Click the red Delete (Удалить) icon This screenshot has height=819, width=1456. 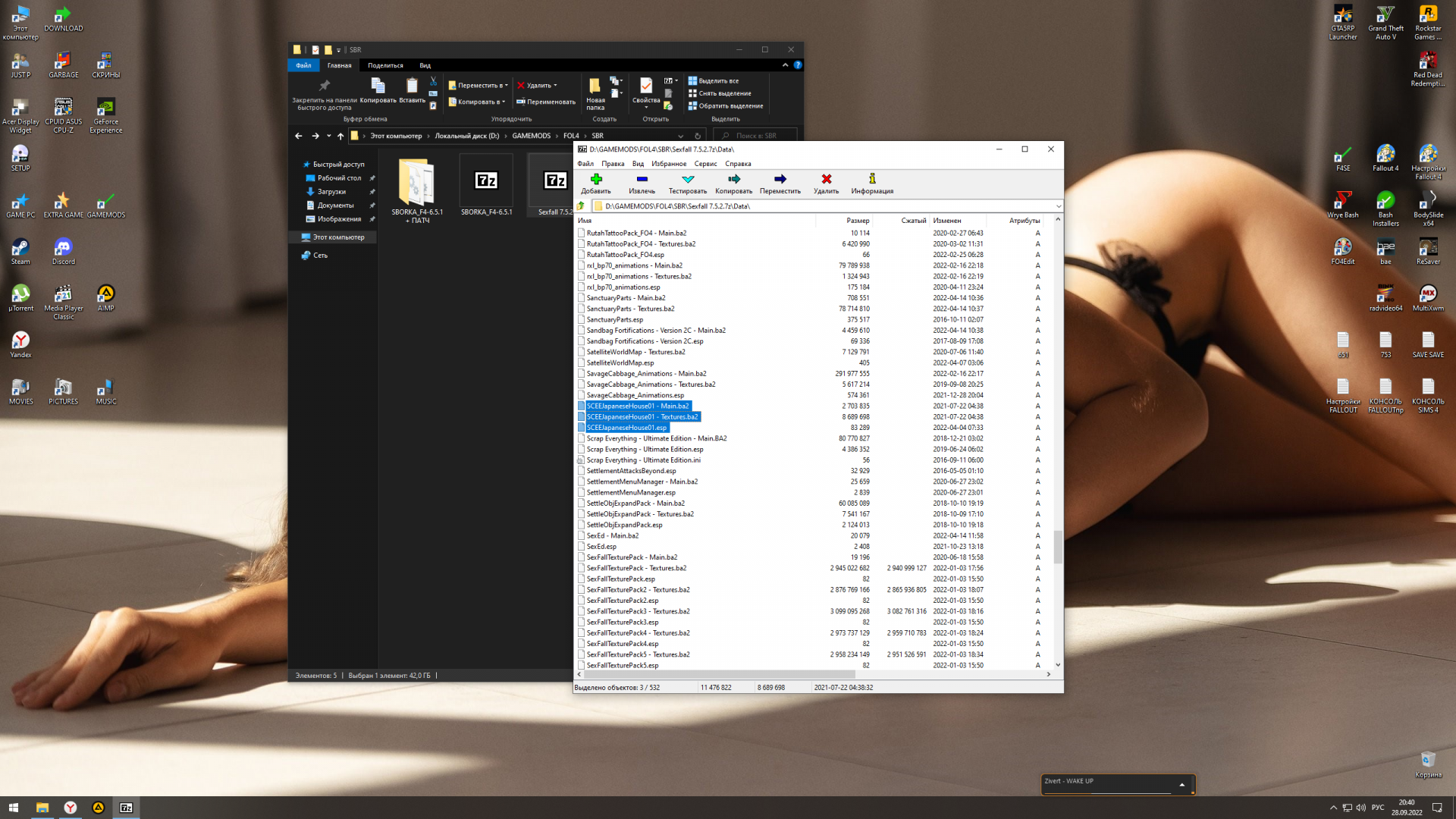826,180
